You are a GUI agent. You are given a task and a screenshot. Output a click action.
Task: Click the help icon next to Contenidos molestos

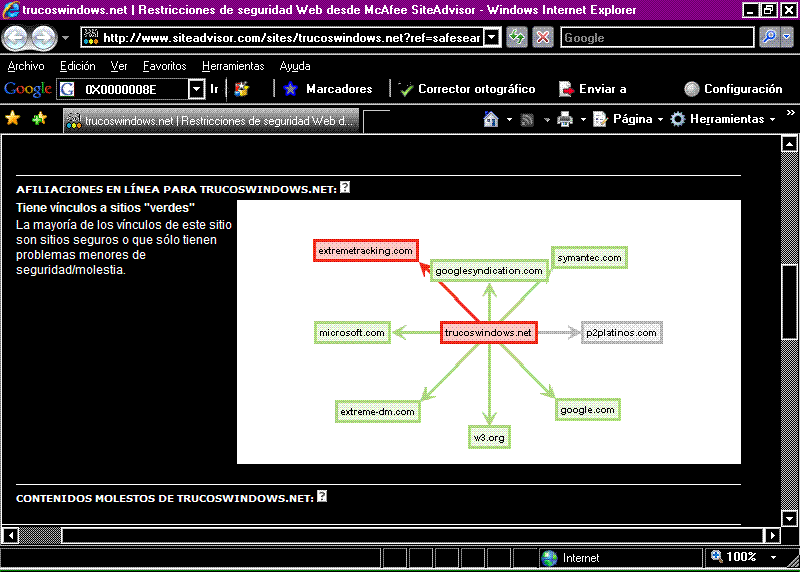tap(322, 496)
